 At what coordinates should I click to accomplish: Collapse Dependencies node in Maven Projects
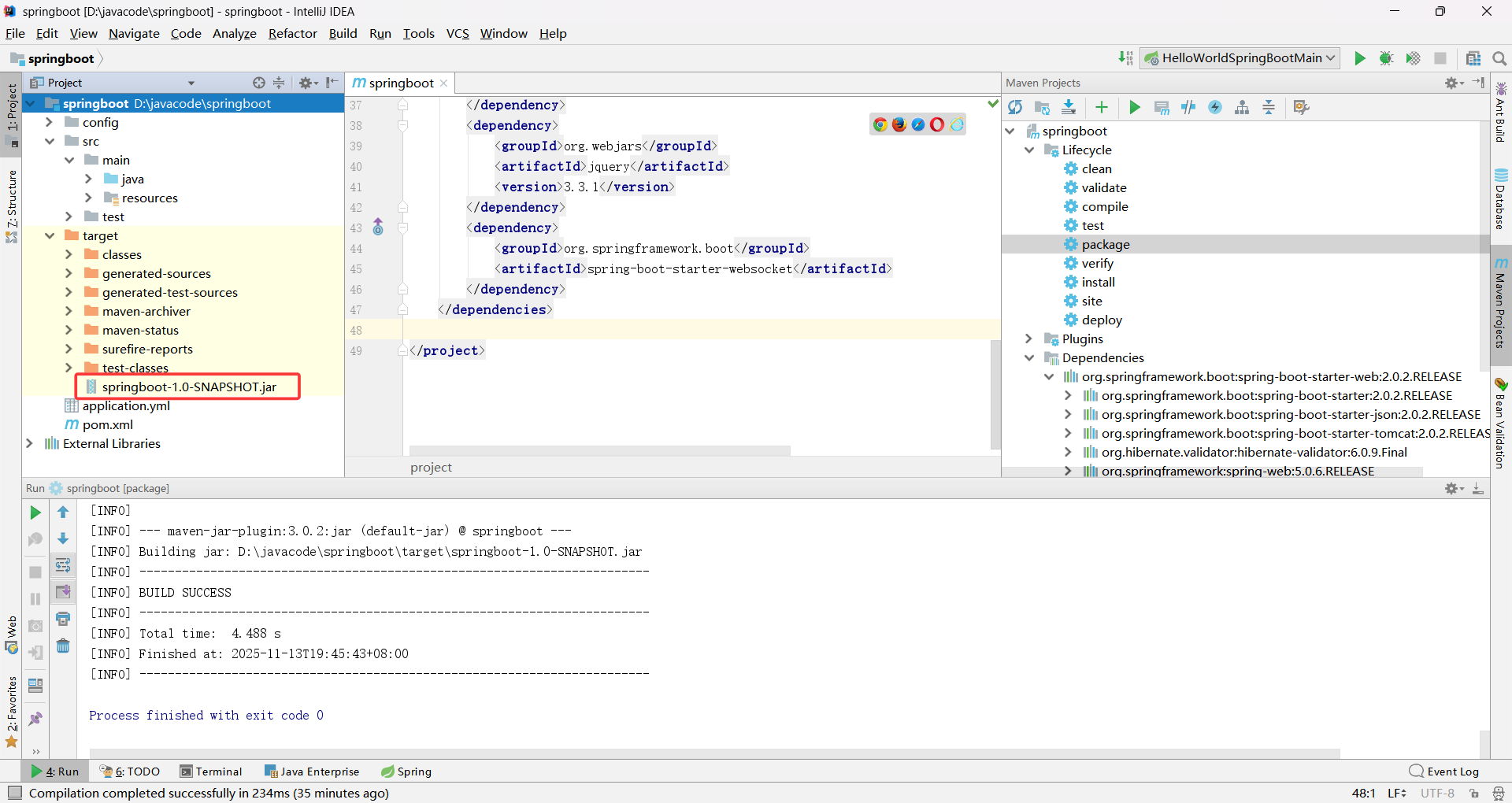point(1029,357)
